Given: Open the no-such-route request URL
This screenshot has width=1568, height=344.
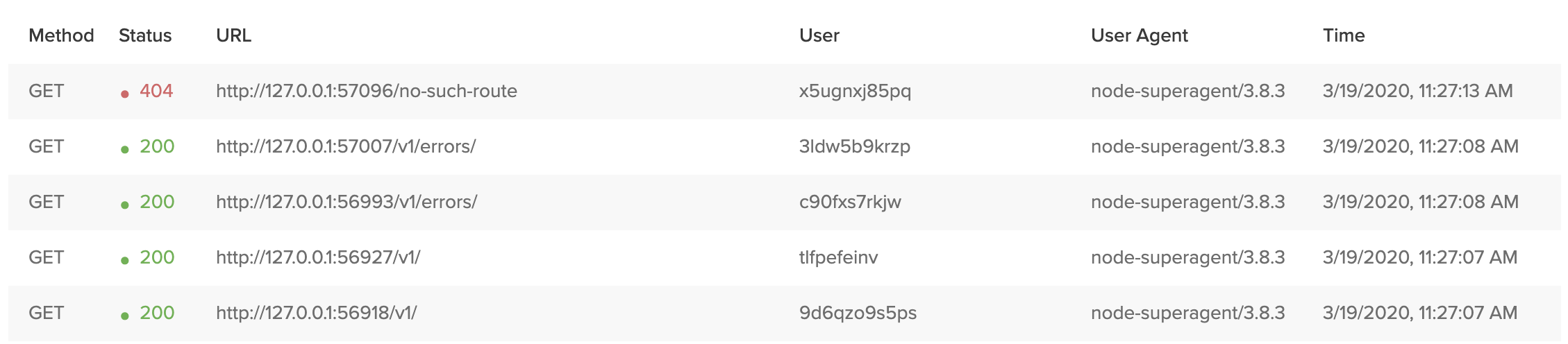Looking at the screenshot, I should pos(367,91).
